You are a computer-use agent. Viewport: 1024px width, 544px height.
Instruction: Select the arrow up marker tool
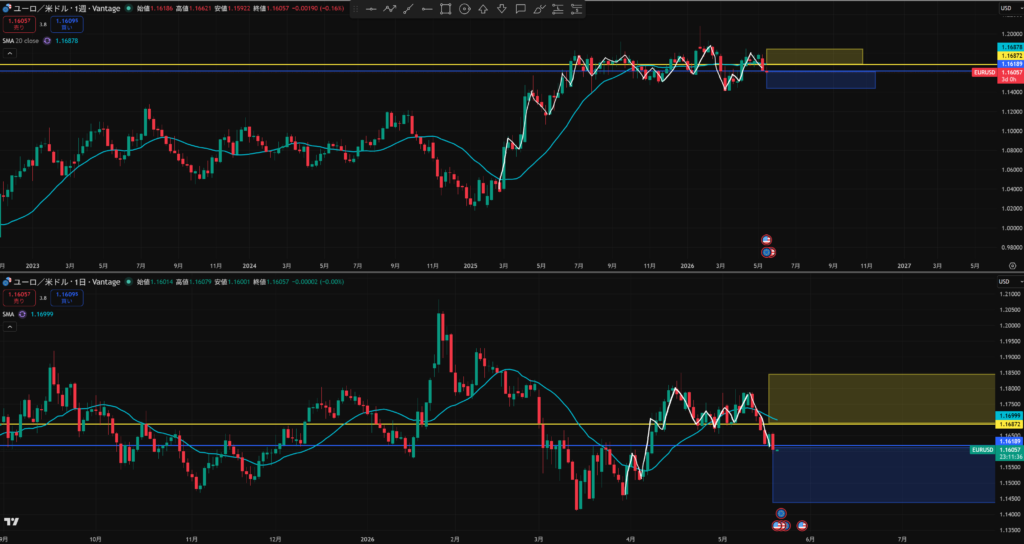tap(483, 9)
